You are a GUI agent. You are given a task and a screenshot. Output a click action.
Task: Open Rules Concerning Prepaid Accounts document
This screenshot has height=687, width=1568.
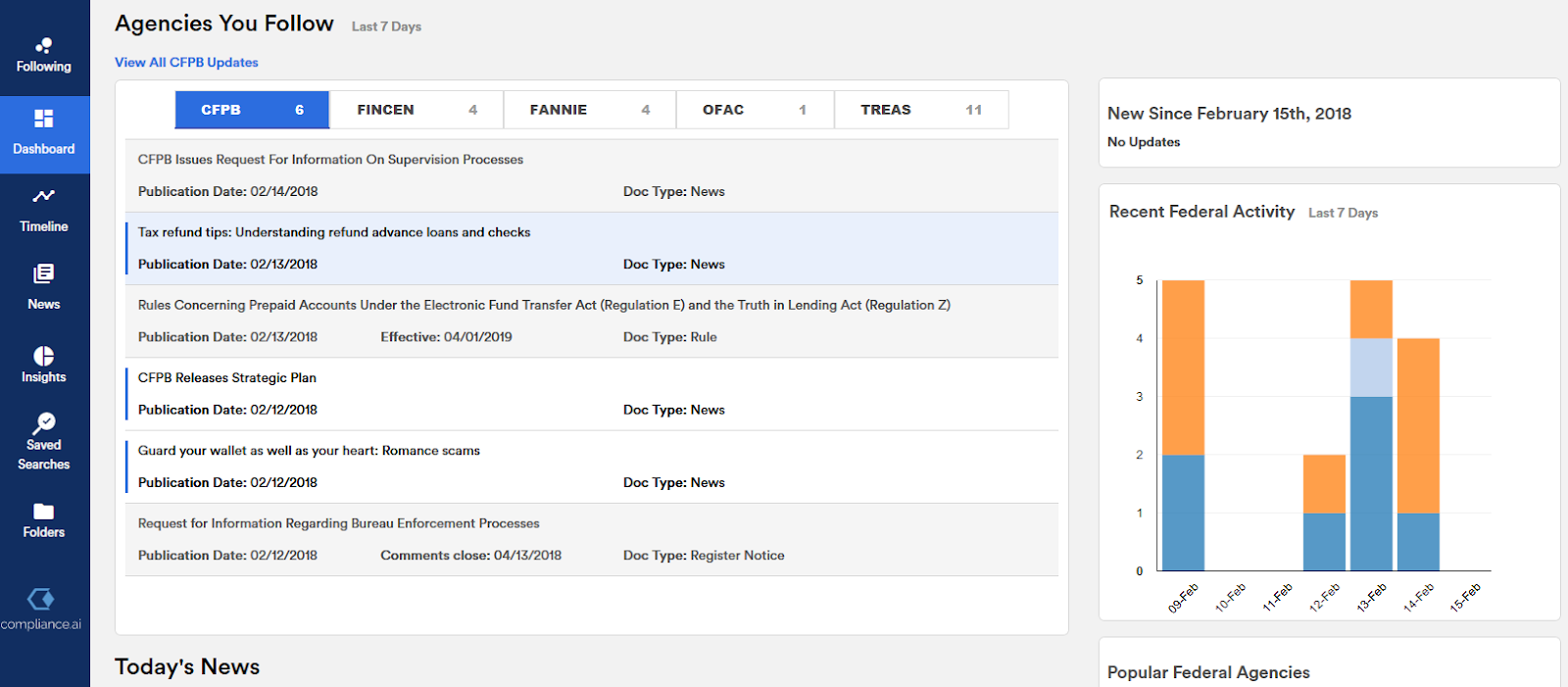(x=544, y=305)
